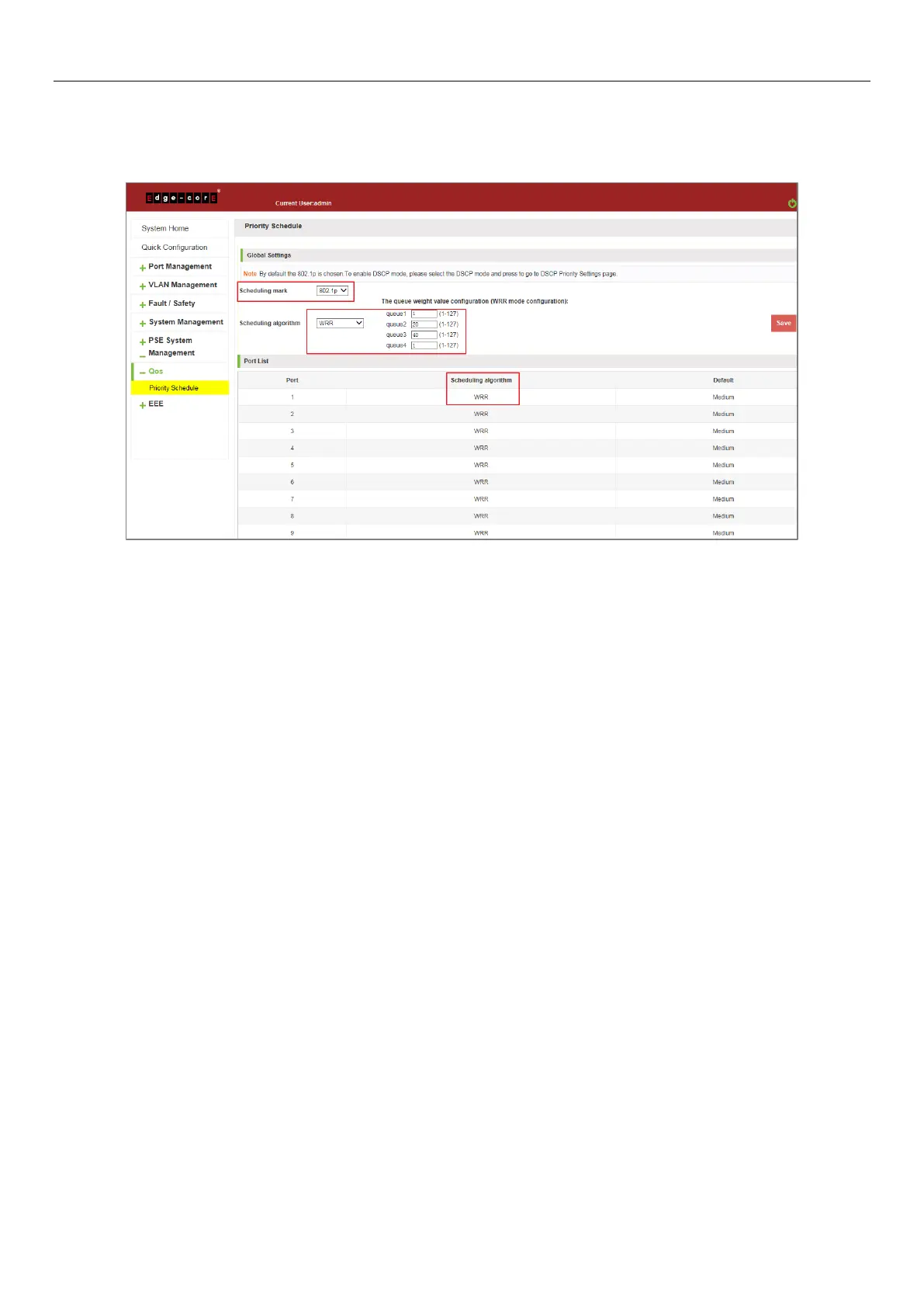The width and height of the screenshot is (924, 1307).
Task: Click WRR cell in port 2 row
Action: click(481, 414)
